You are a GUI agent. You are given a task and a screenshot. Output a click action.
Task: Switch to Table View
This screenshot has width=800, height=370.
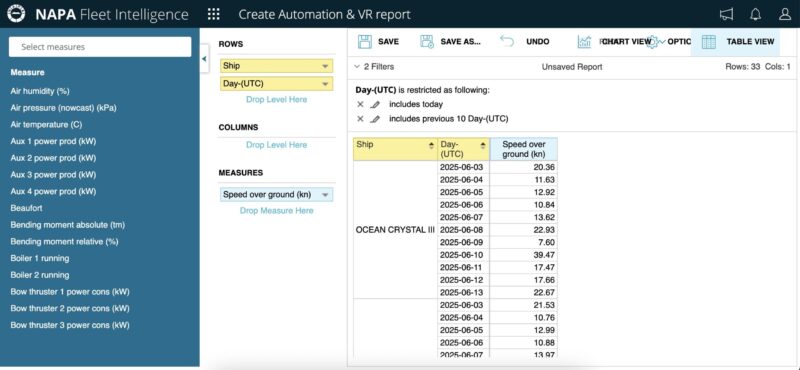(x=738, y=42)
